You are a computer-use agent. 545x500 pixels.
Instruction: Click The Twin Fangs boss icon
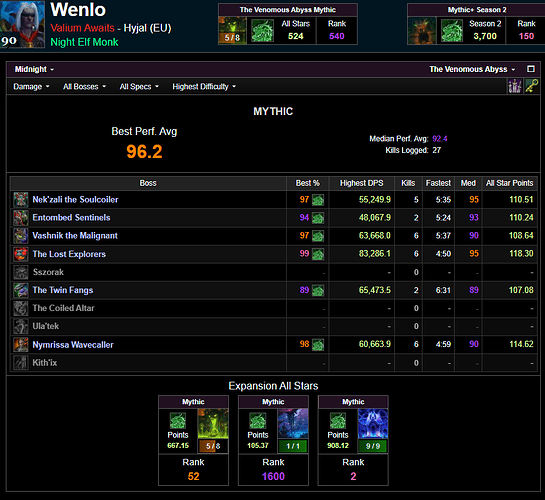21,290
